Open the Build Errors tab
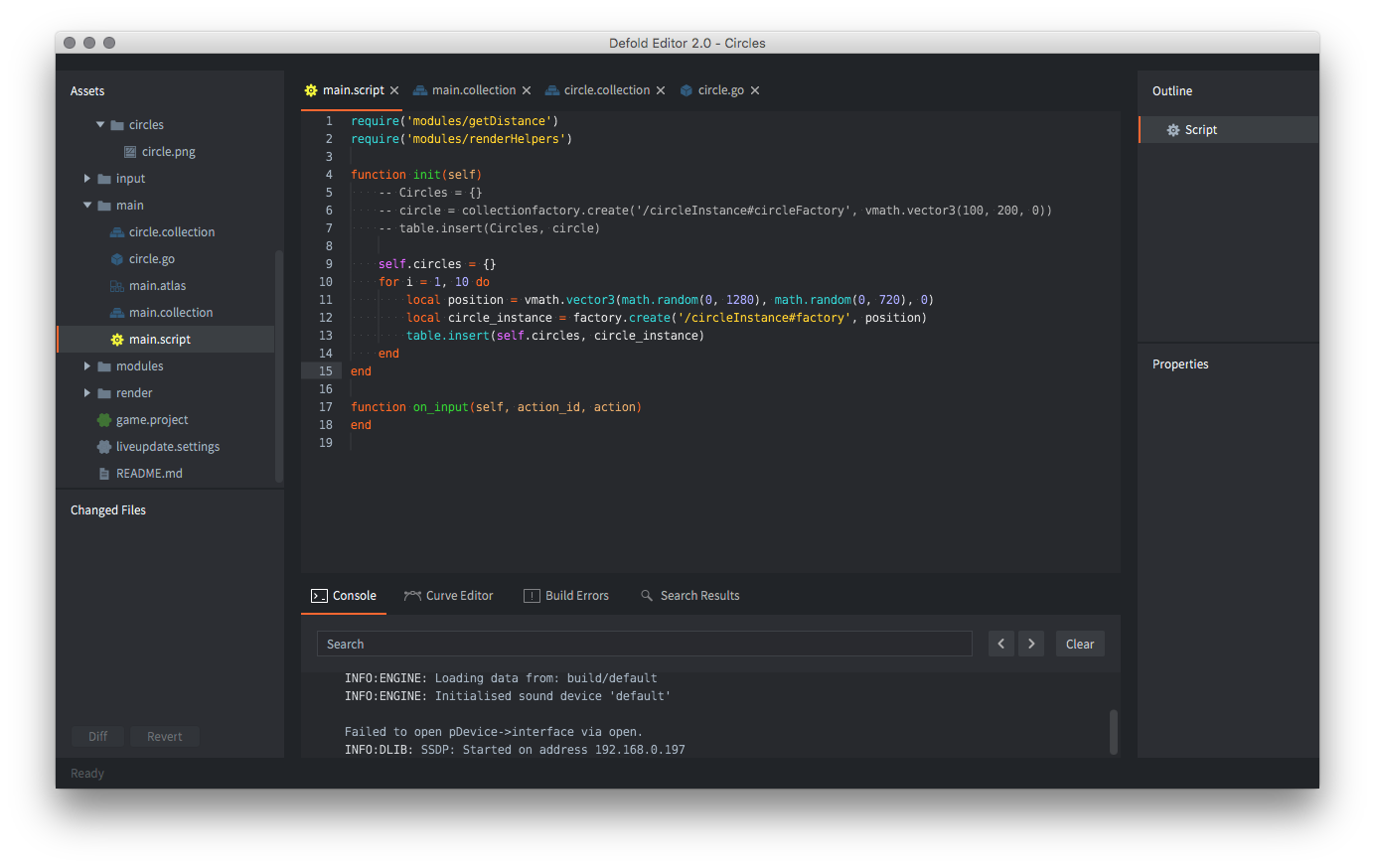 pos(566,596)
